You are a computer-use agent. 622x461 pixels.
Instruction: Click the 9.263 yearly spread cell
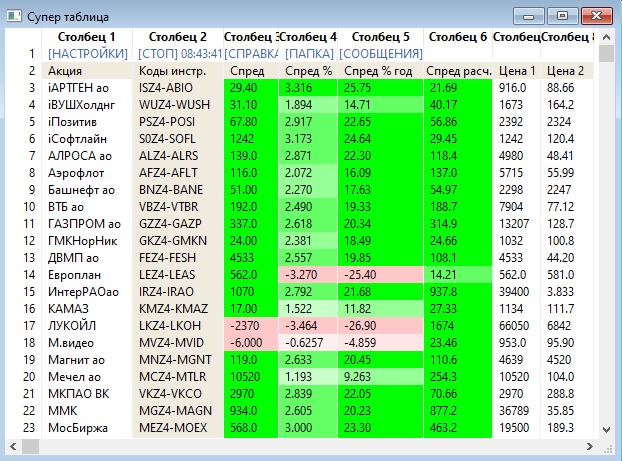380,377
